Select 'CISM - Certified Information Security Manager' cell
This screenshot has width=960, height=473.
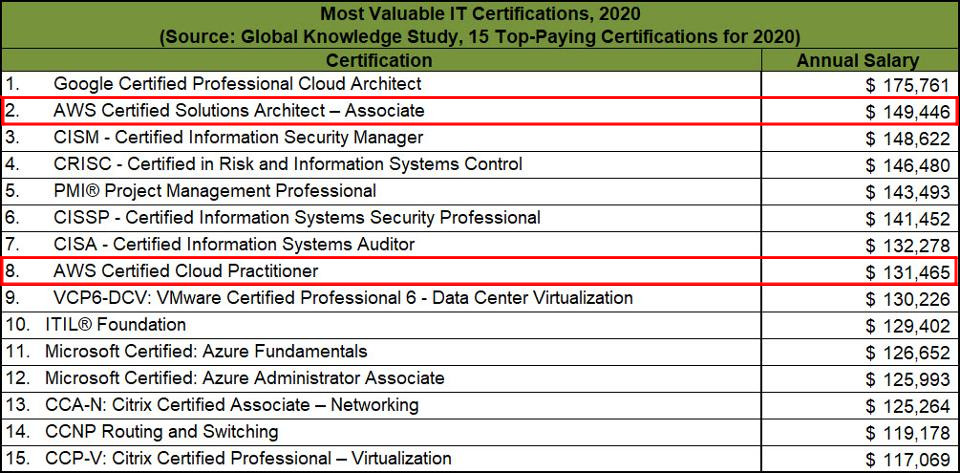coord(381,138)
